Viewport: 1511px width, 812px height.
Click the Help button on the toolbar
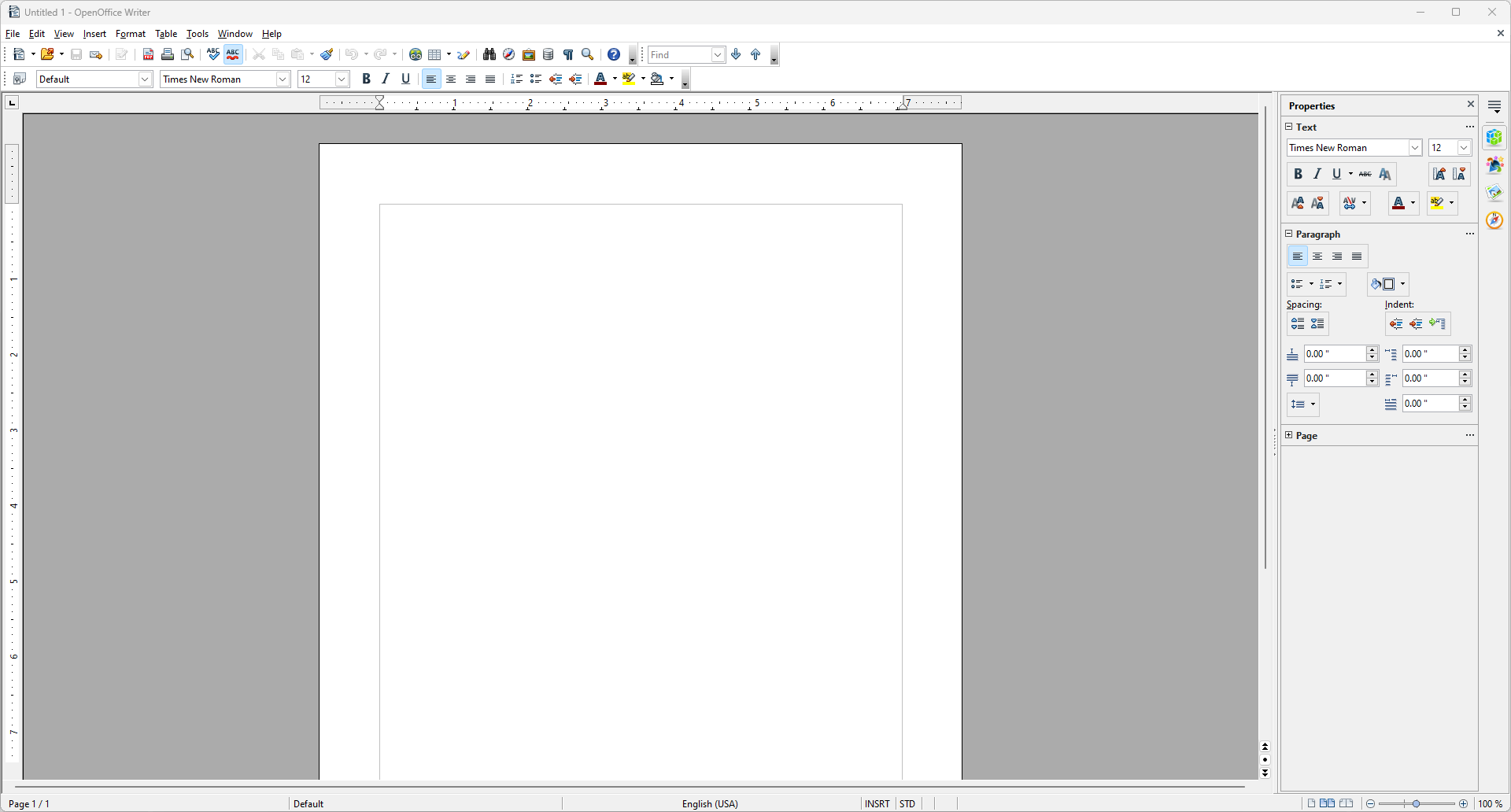pyautogui.click(x=613, y=54)
